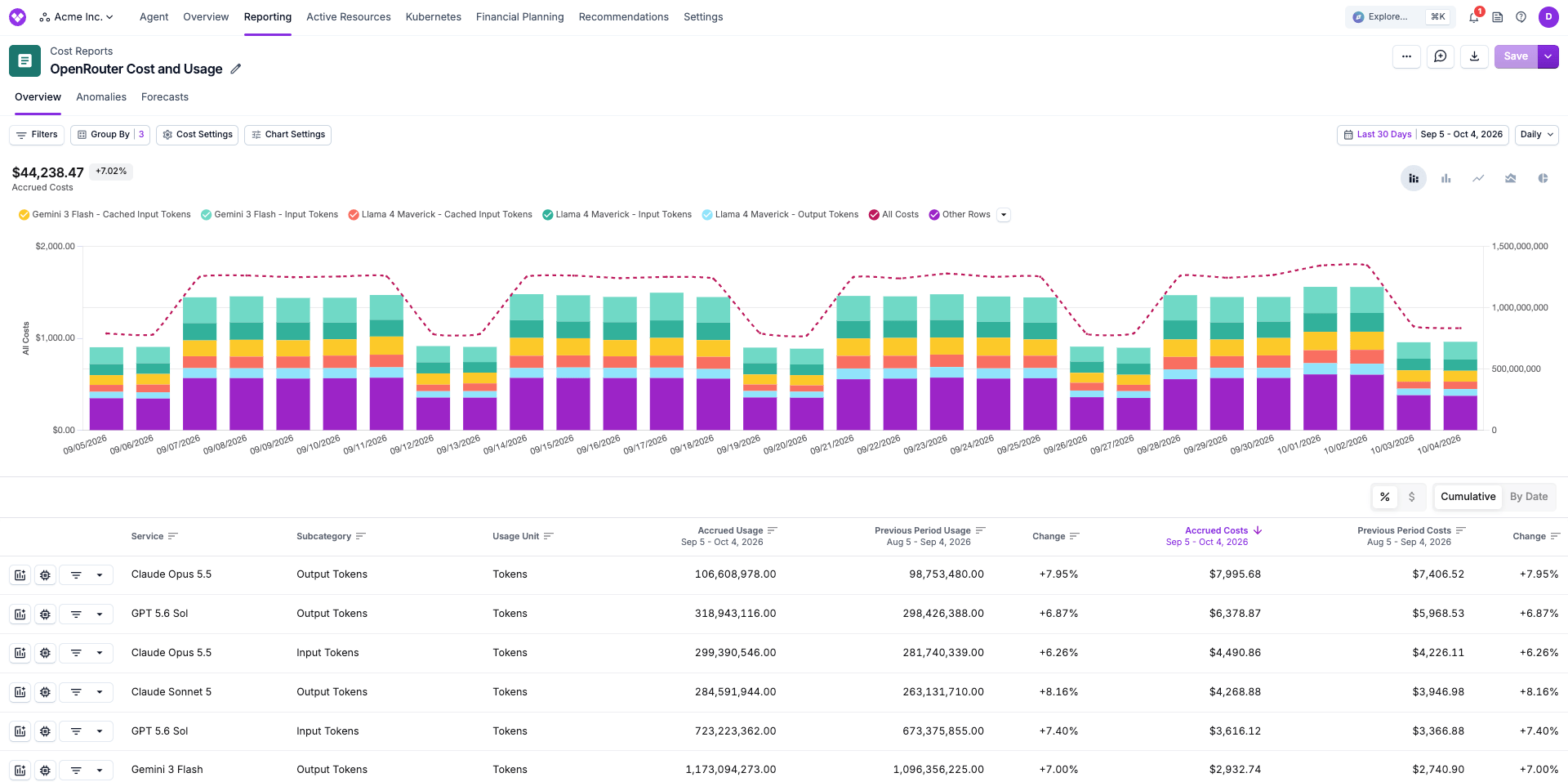Click the edit pencil next to report title
The image size is (1568, 782).
click(236, 69)
